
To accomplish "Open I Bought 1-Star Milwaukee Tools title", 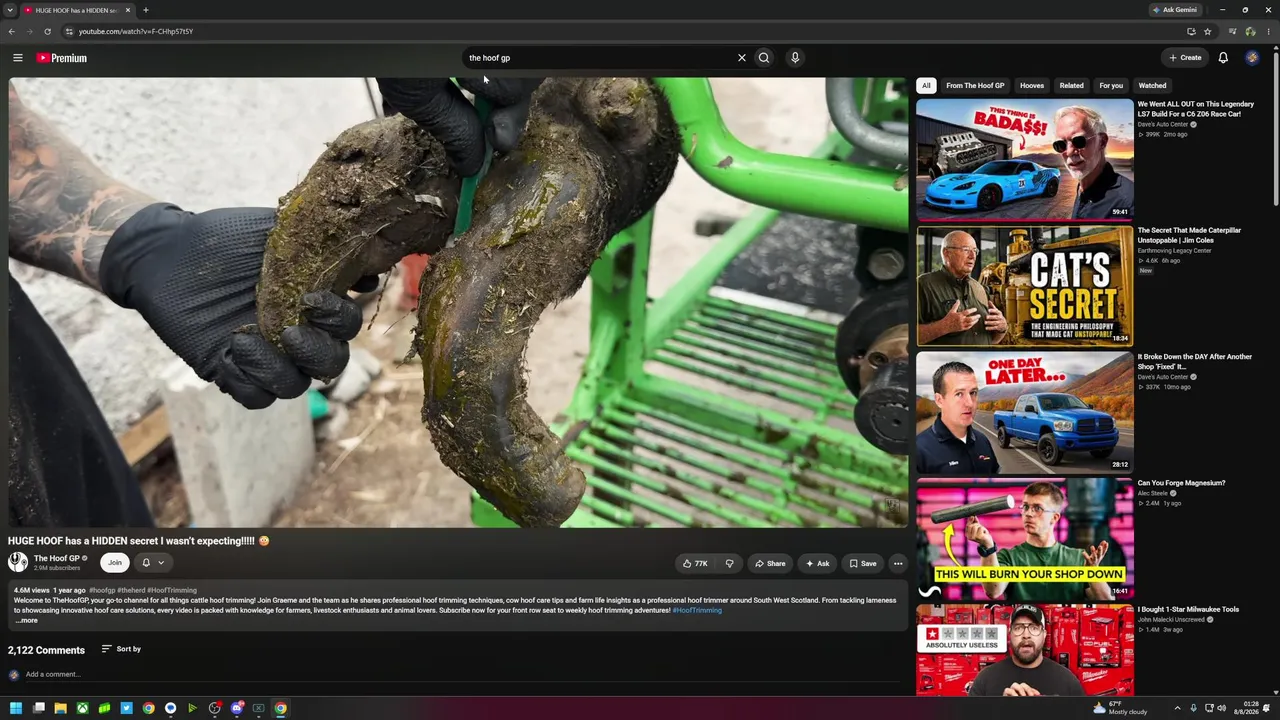I will point(1188,610).
